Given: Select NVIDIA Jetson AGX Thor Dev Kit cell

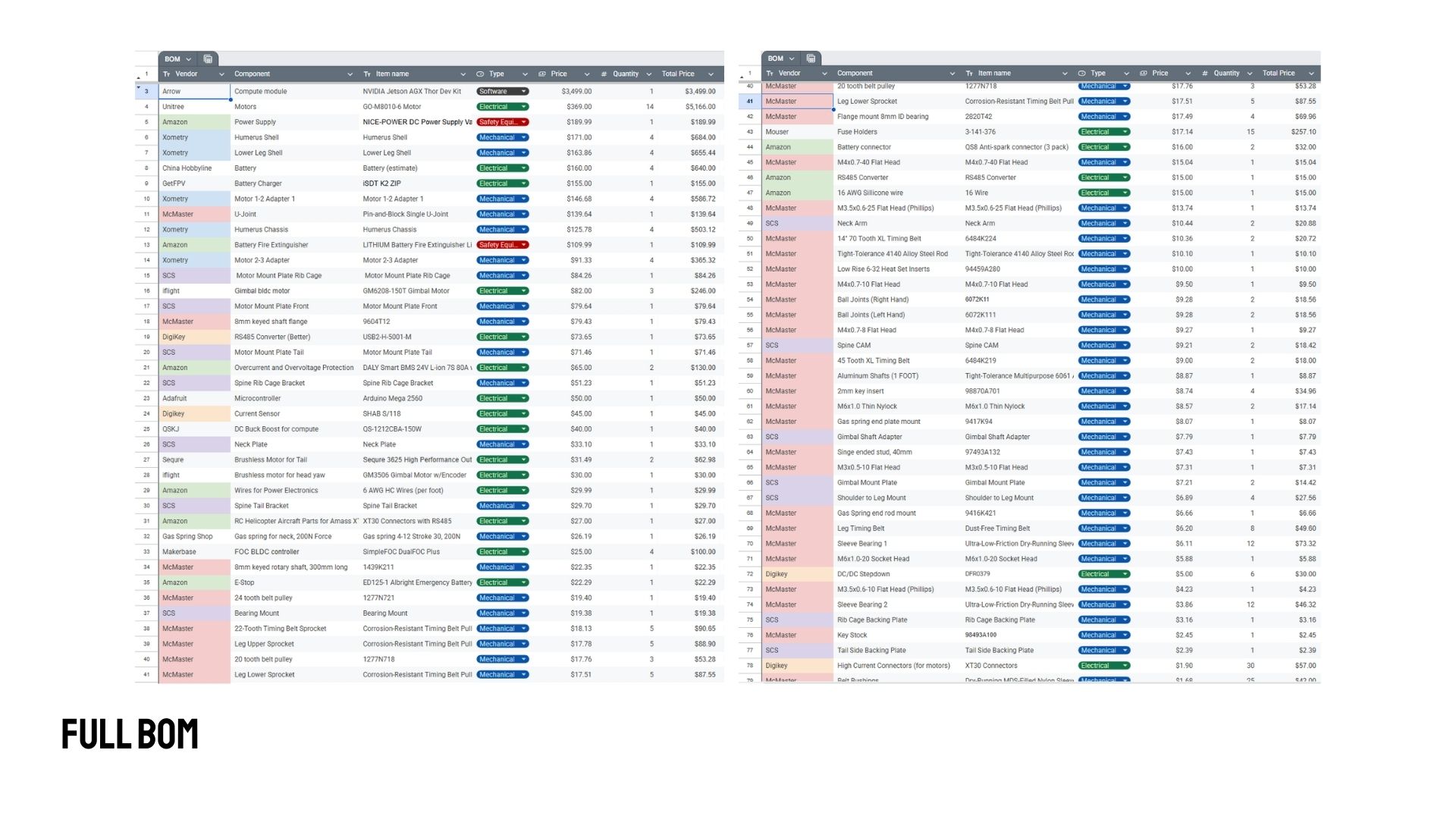Looking at the screenshot, I should [x=413, y=92].
